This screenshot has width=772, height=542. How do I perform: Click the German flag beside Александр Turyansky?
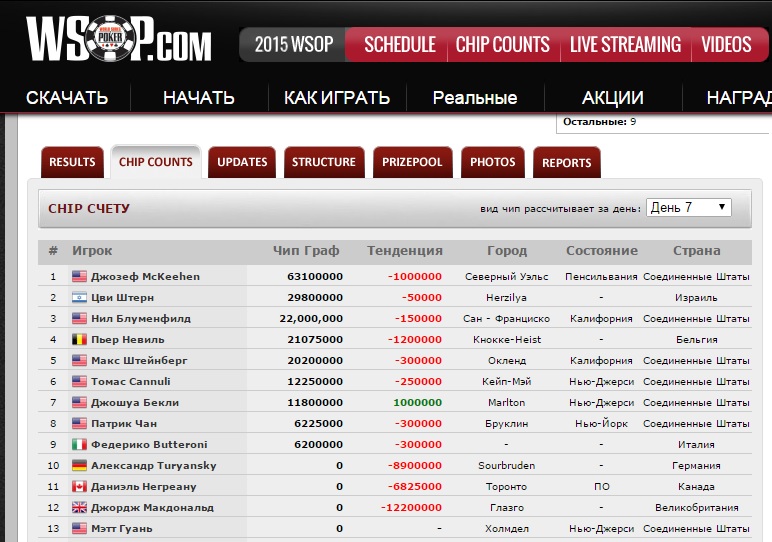click(79, 465)
